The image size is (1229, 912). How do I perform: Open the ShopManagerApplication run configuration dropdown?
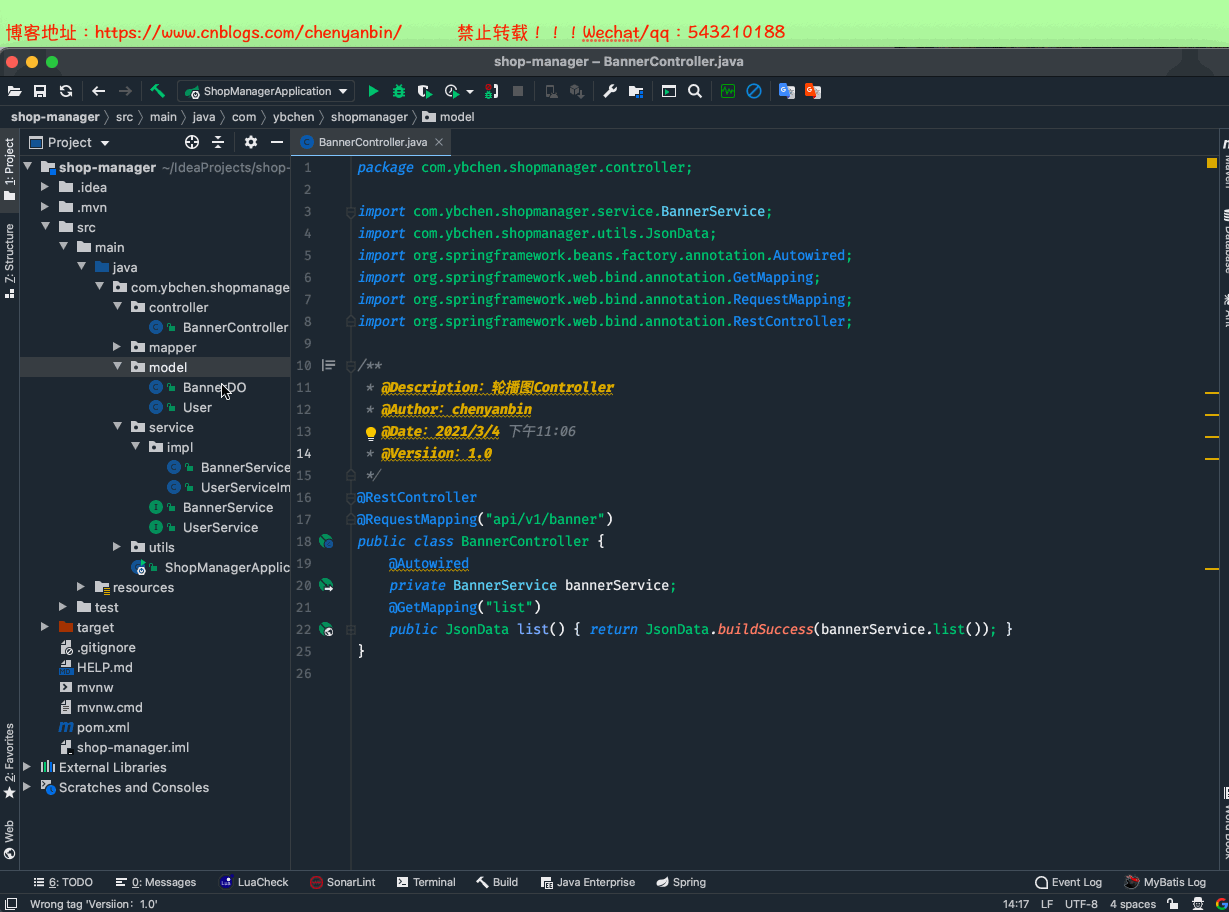tap(266, 91)
